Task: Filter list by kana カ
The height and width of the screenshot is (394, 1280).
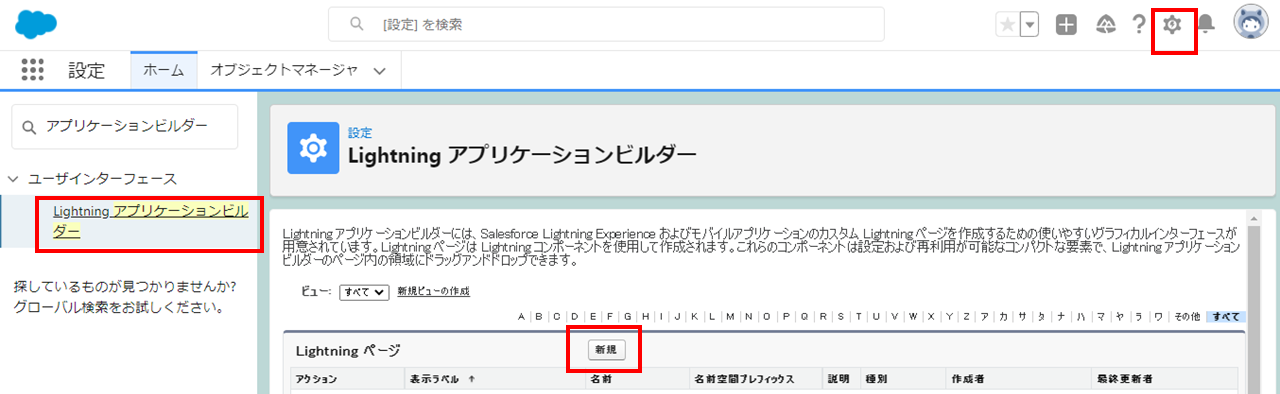Action: point(1003,317)
